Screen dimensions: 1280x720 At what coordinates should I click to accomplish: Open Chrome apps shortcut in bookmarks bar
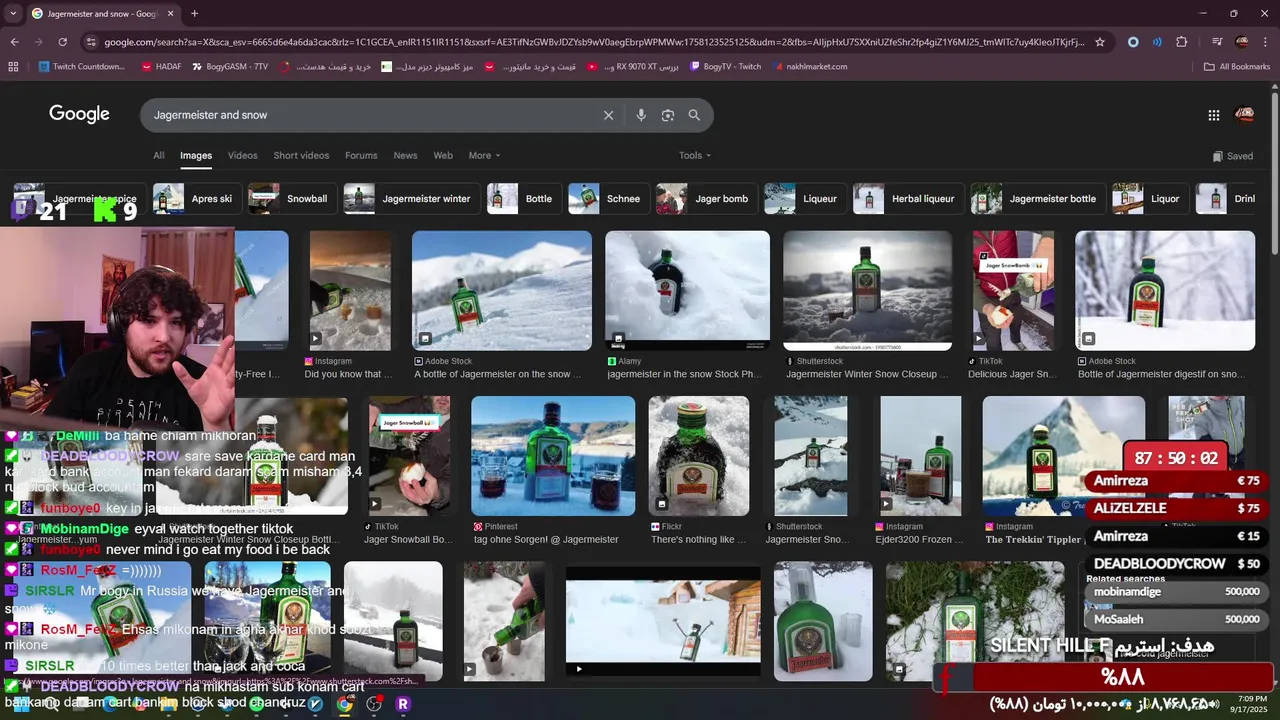13,67
